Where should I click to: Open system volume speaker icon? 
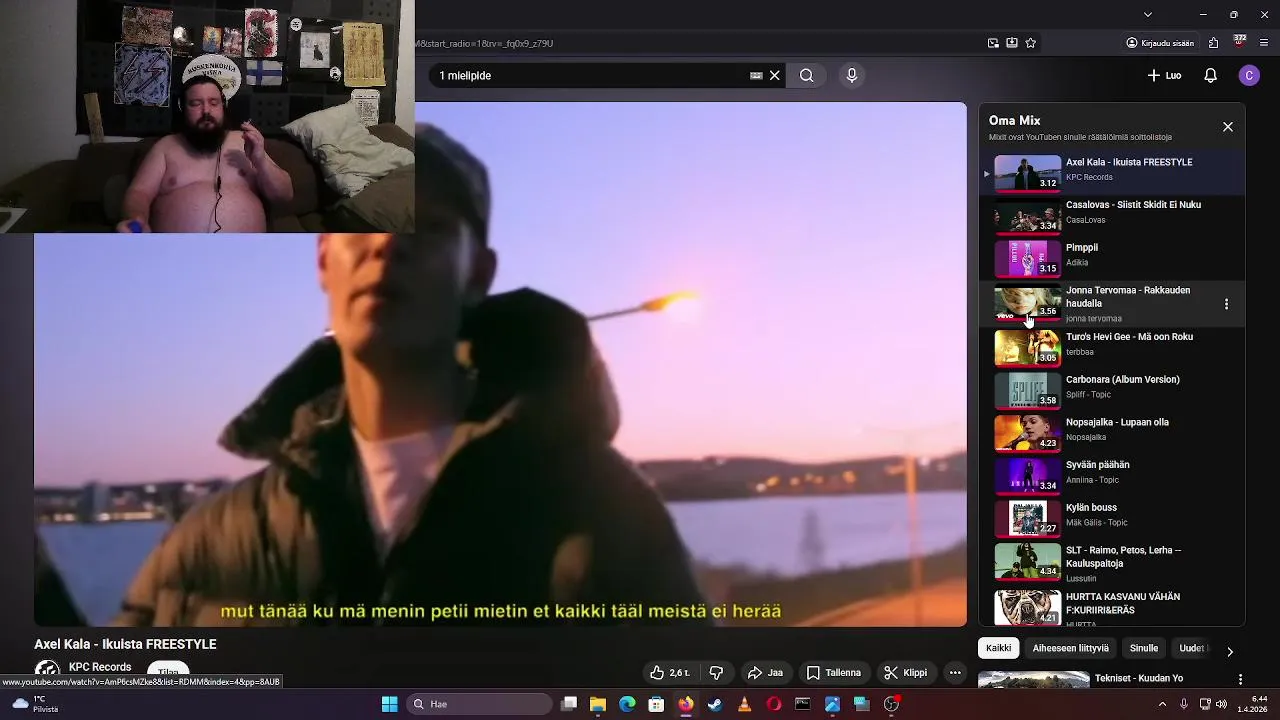click(x=1221, y=704)
